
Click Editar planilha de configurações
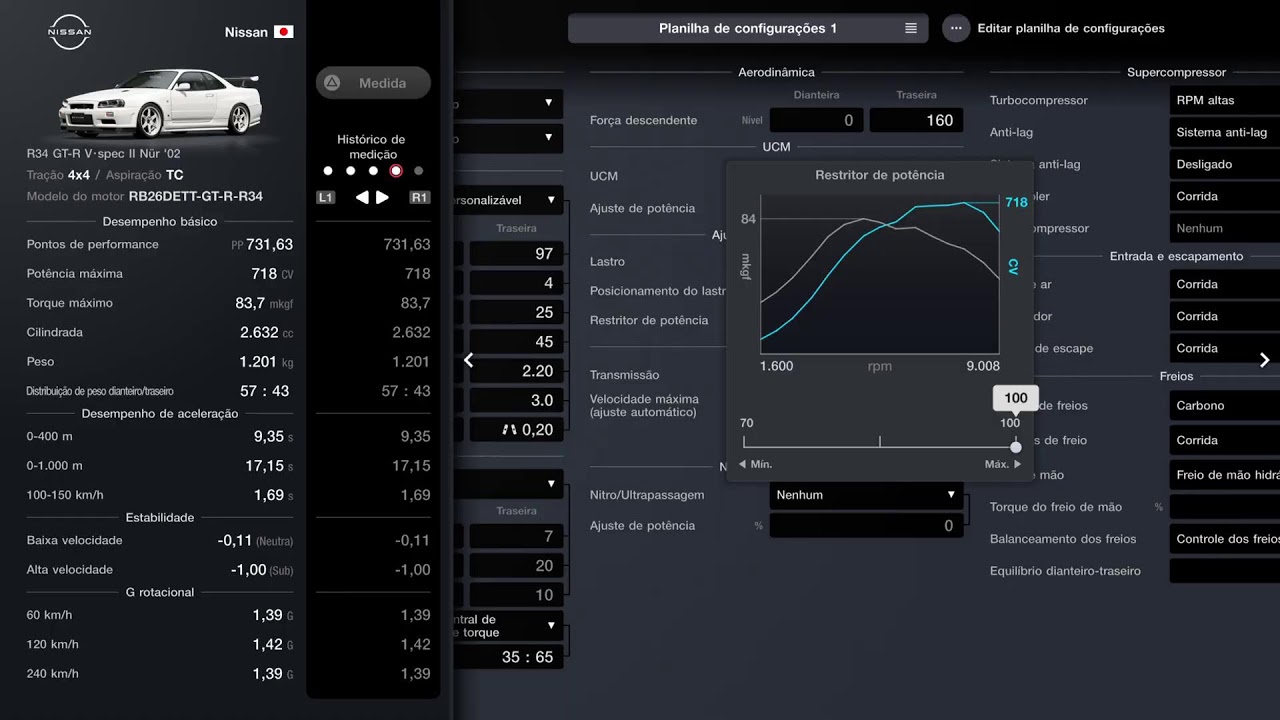[x=1071, y=28]
